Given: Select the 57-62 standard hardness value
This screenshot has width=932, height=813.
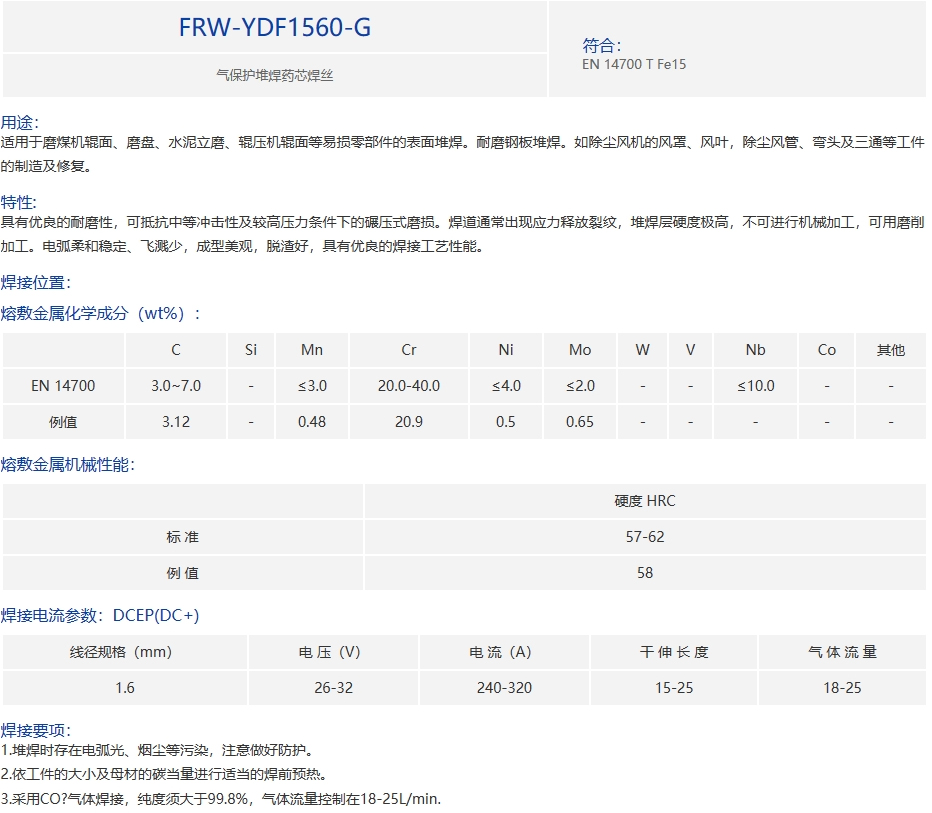Looking at the screenshot, I should (645, 537).
